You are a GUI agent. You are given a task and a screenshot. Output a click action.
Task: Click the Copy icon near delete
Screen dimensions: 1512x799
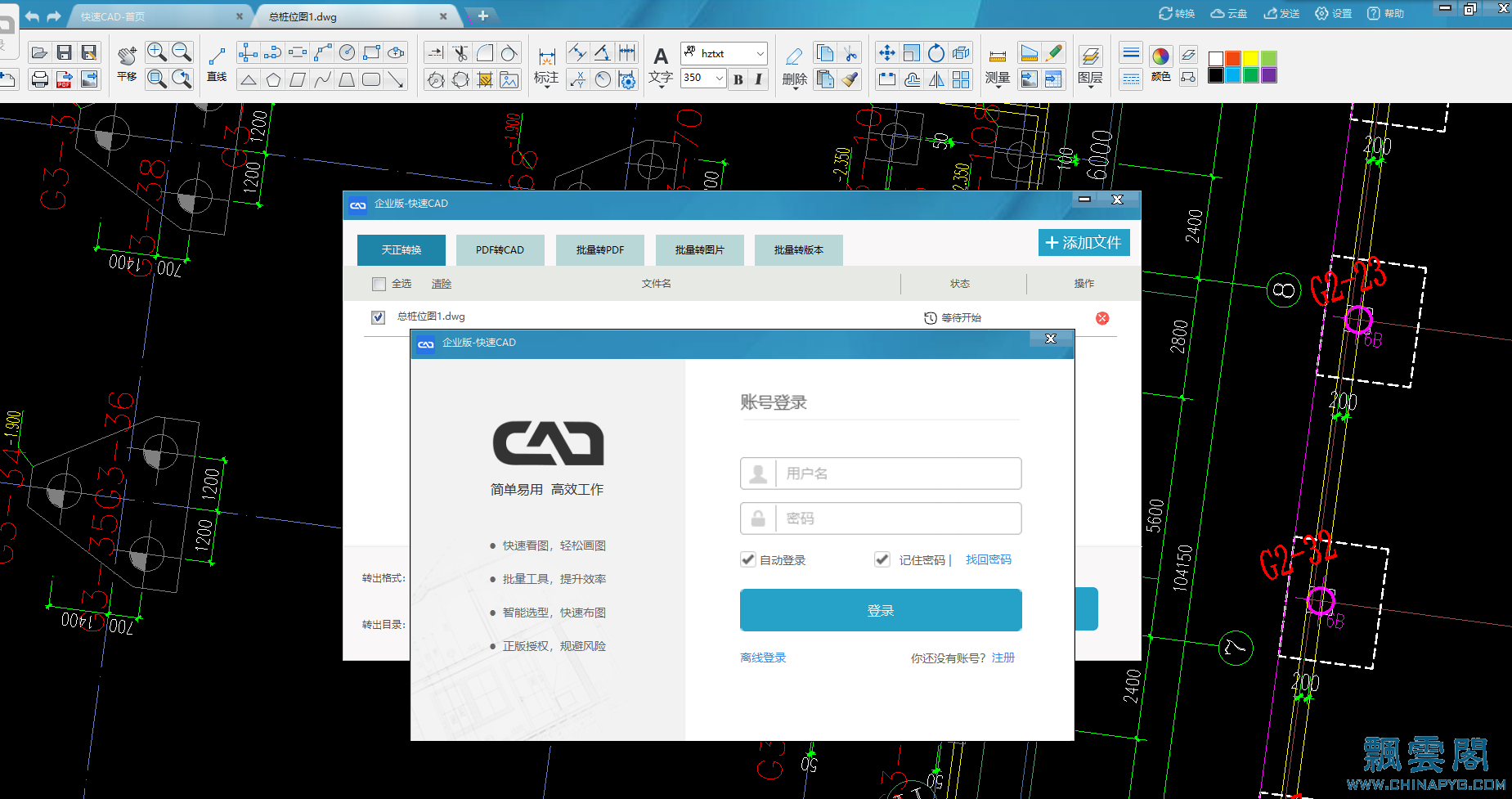(825, 53)
